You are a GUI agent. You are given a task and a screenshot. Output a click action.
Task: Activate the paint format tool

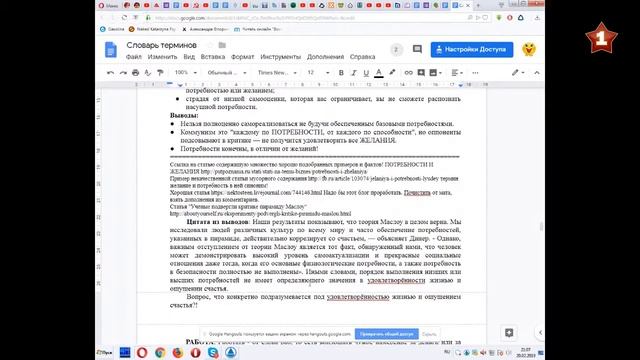click(160, 73)
